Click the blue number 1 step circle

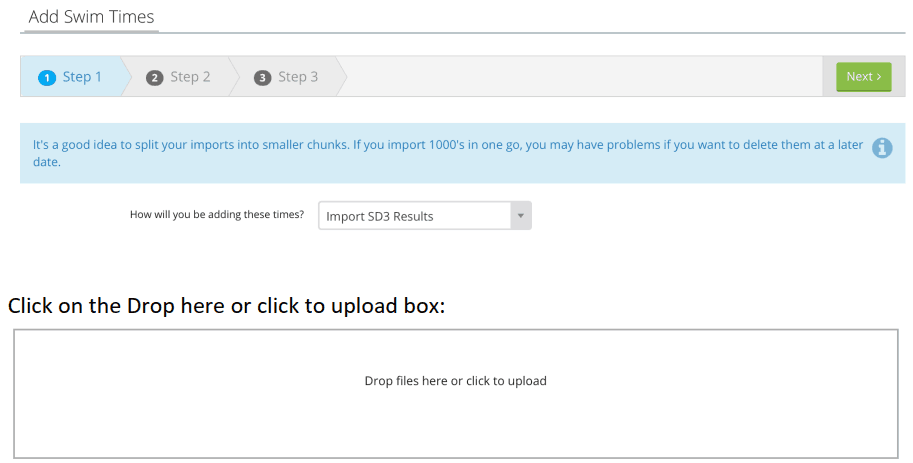[47, 77]
